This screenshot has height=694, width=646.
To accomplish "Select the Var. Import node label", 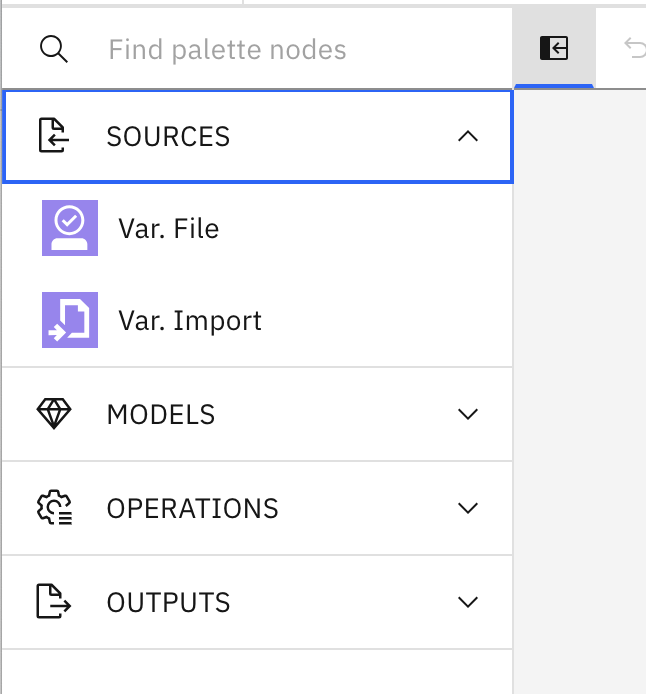I will click(x=190, y=321).
